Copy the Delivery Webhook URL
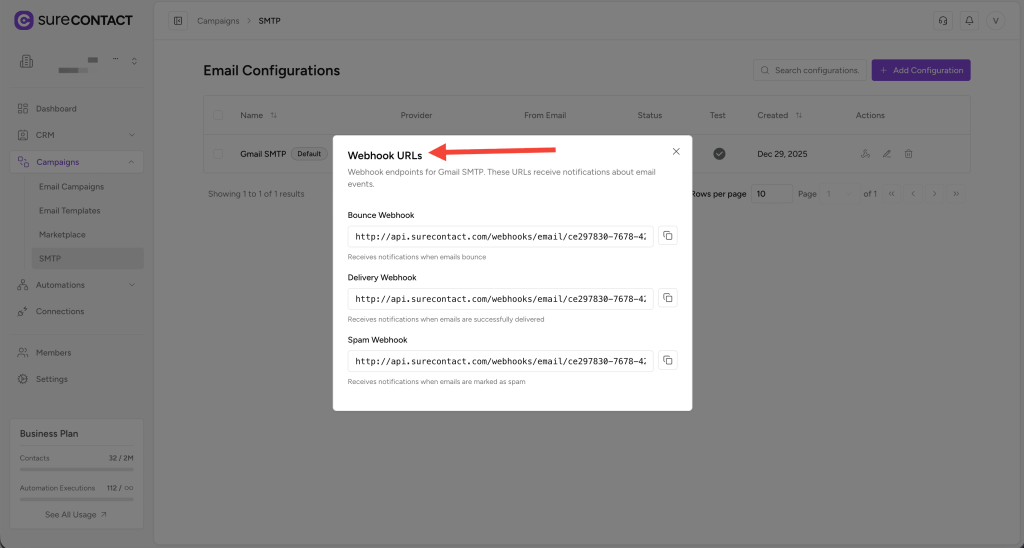Viewport: 1024px width, 548px height. (667, 298)
